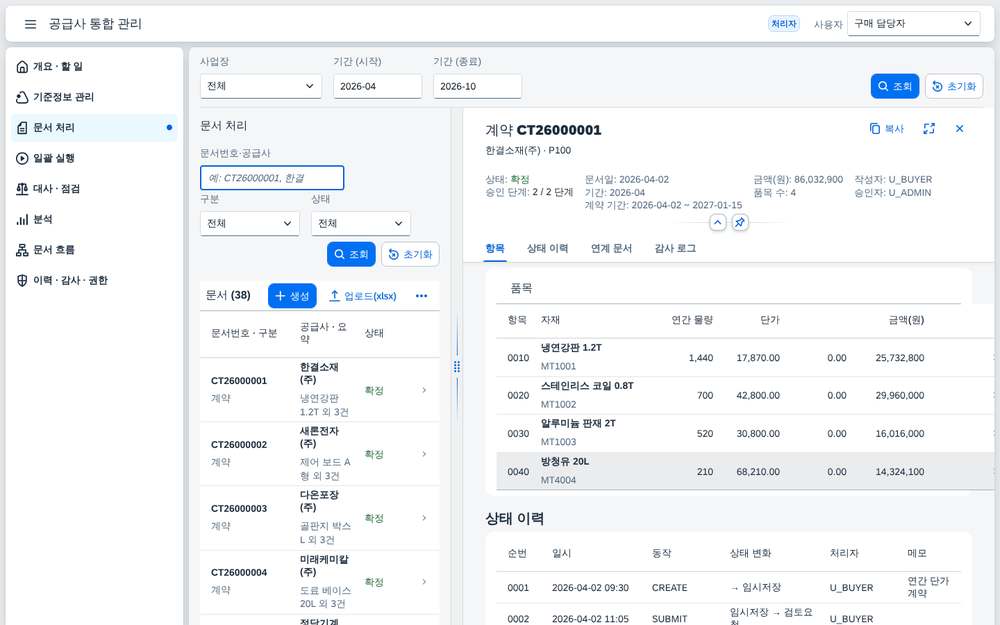Image resolution: width=1000 pixels, height=625 pixels.
Task: Open the 사용자 구매 담당자 dropdown
Action: (x=913, y=24)
